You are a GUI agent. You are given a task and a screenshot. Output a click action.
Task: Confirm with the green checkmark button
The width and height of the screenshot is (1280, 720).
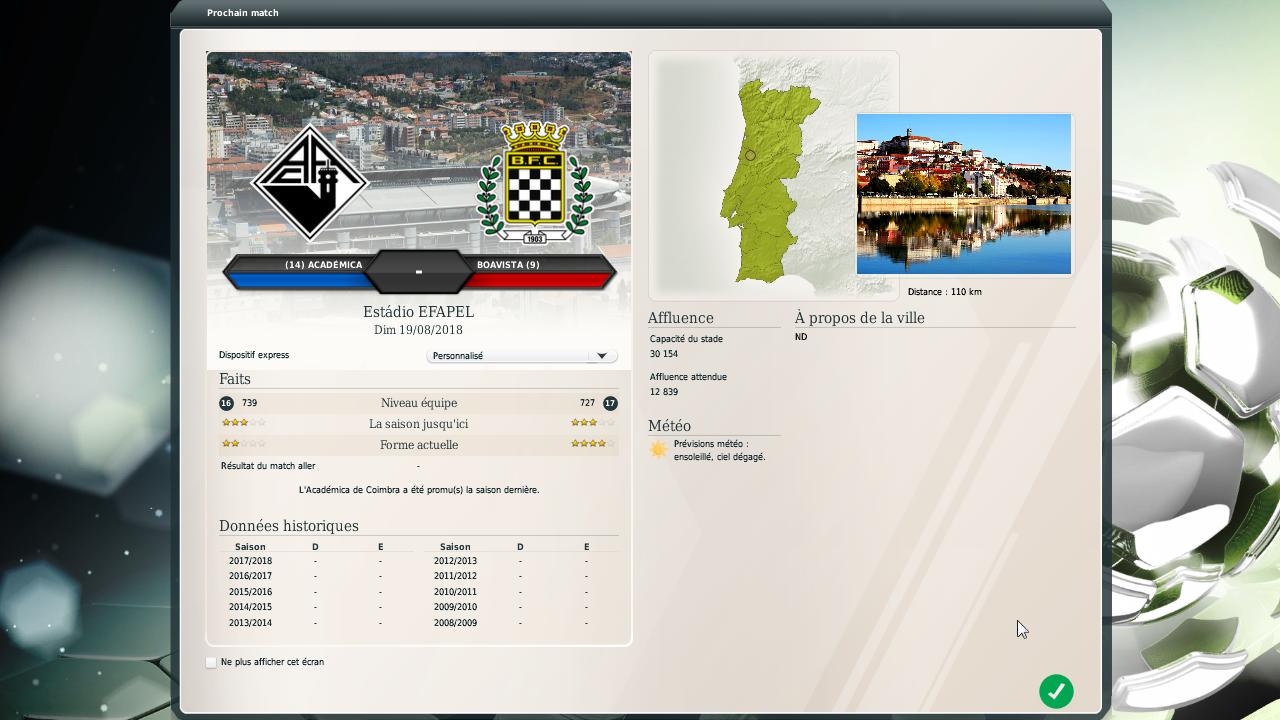1056,691
